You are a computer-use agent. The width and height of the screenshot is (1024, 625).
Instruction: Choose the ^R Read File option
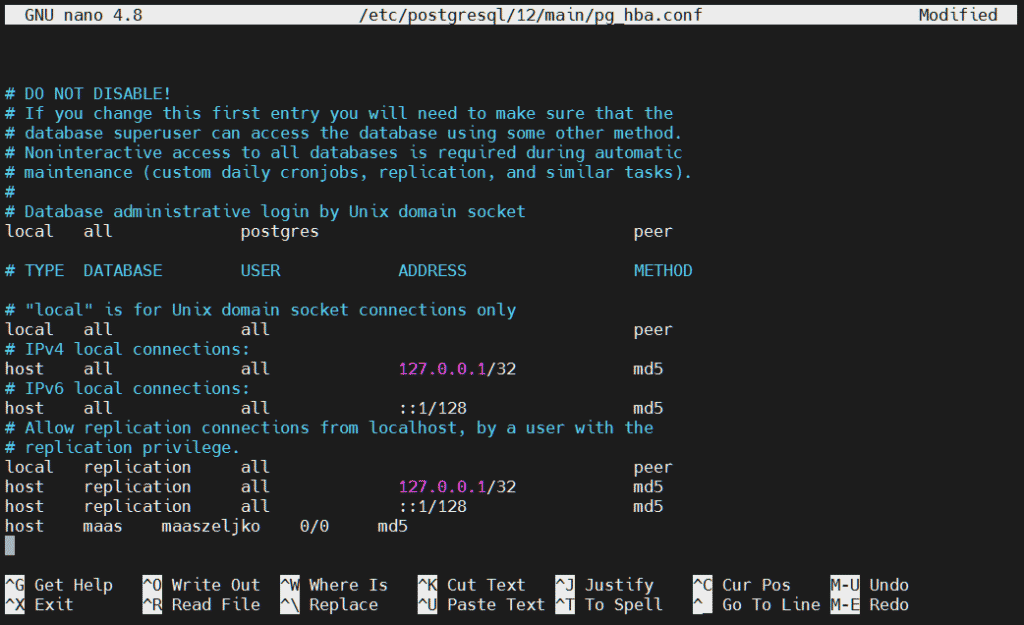(x=200, y=604)
